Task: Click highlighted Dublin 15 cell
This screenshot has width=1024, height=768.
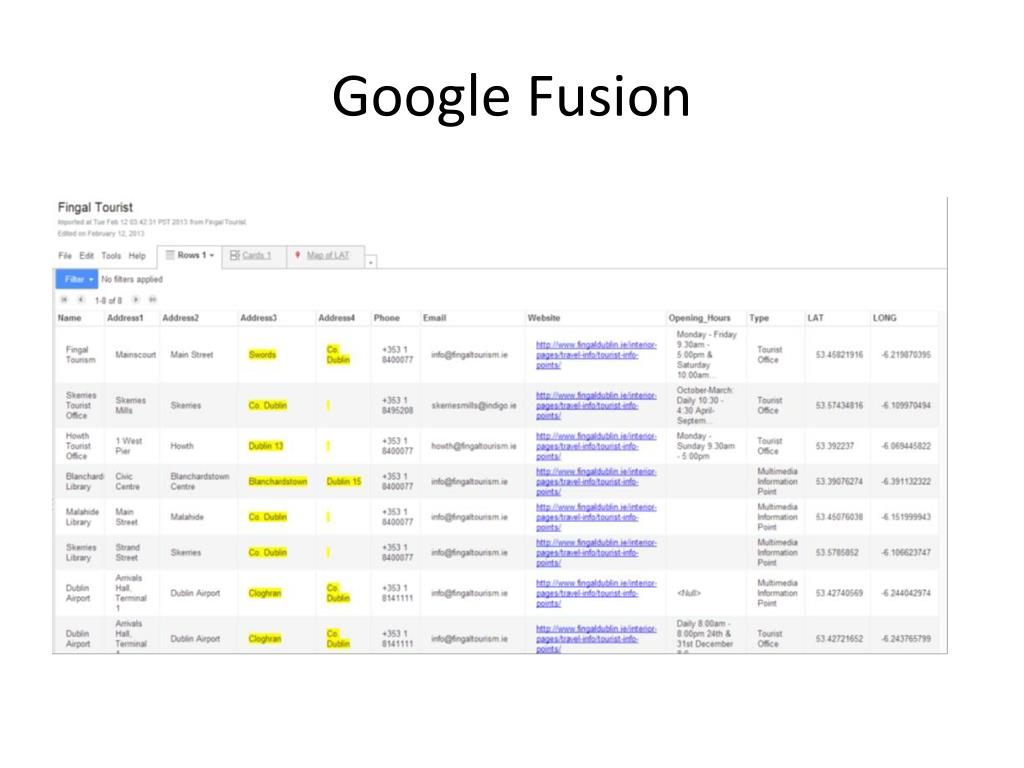Action: coord(344,481)
